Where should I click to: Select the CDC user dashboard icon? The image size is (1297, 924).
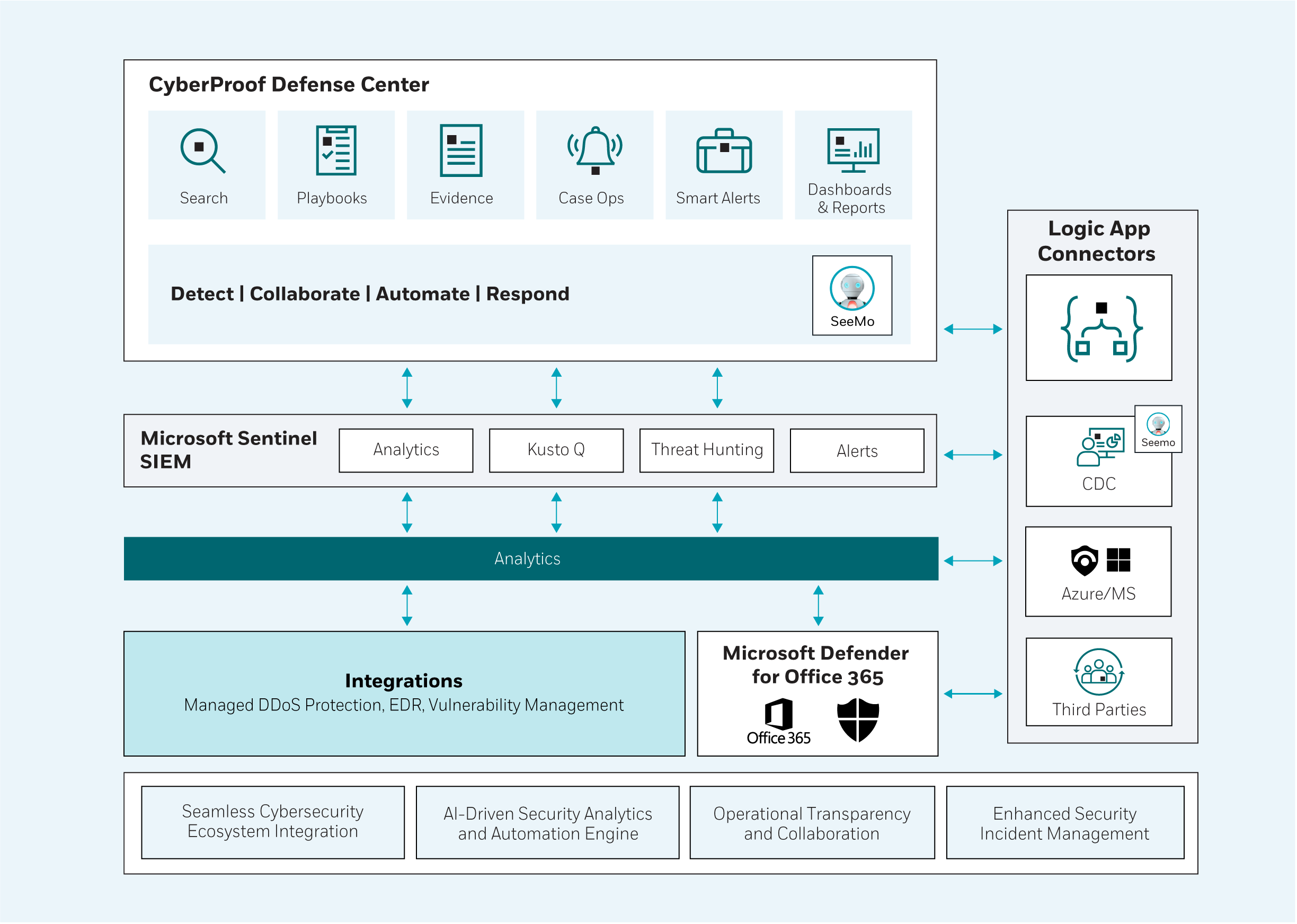click(x=1100, y=447)
